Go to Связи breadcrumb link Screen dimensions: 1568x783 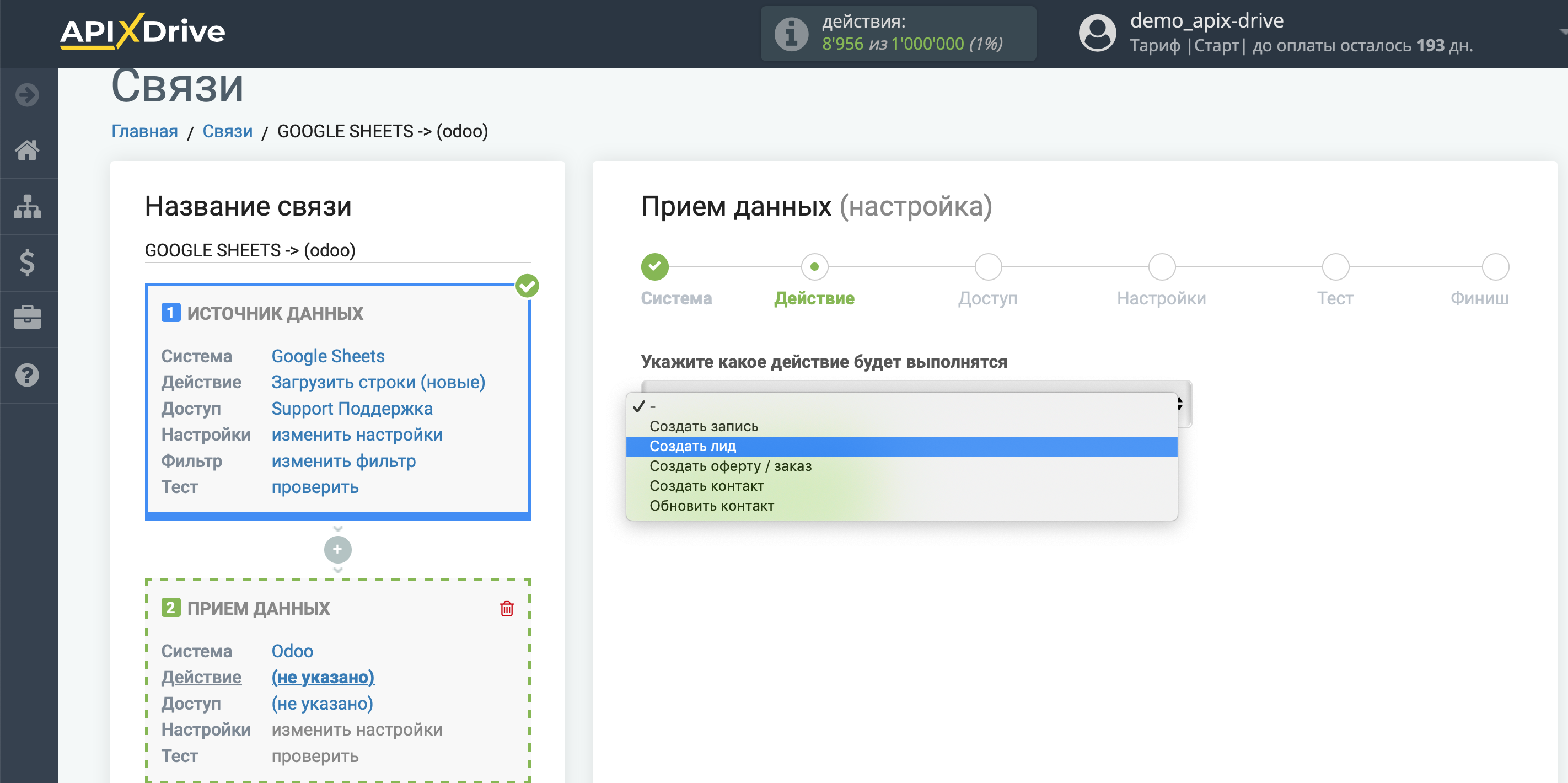click(x=227, y=131)
